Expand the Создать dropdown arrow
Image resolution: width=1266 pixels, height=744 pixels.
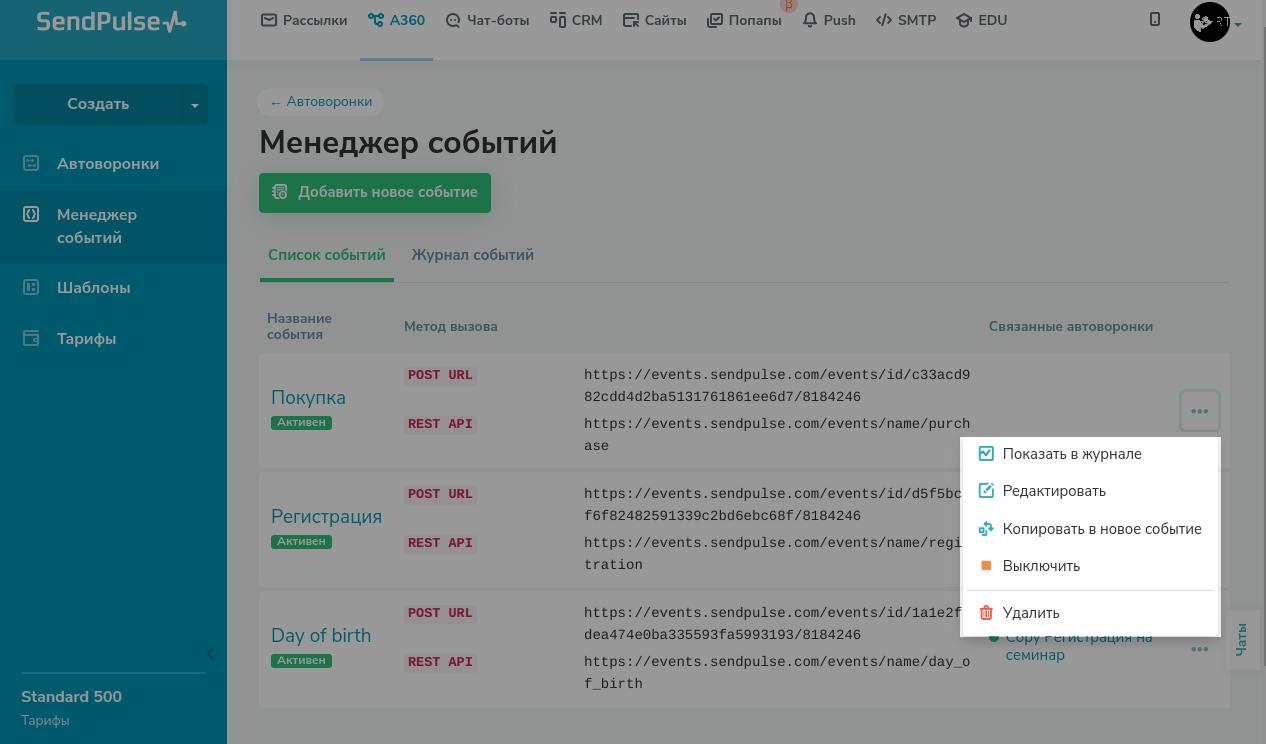pyautogui.click(x=195, y=105)
